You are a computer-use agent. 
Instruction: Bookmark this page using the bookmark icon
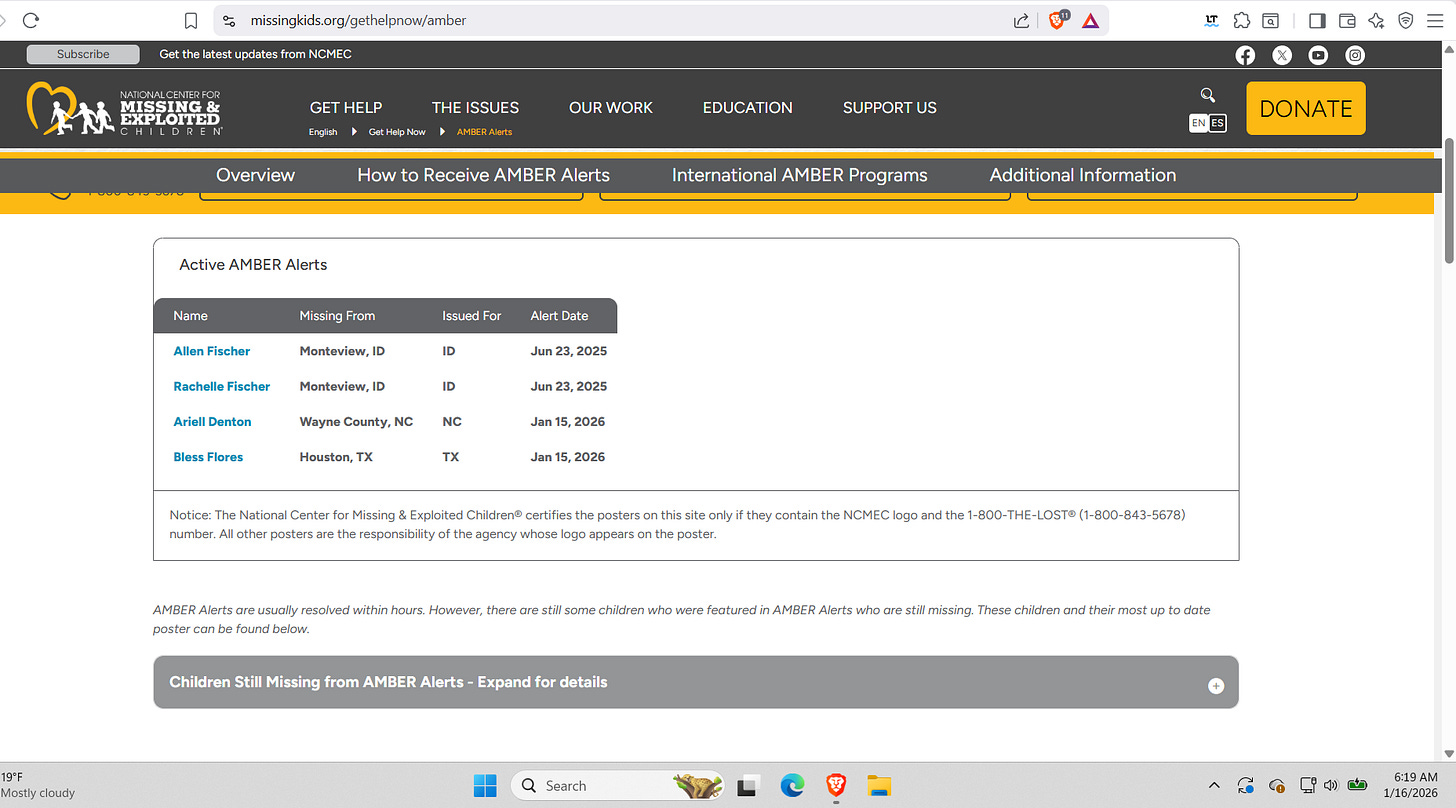coord(191,20)
